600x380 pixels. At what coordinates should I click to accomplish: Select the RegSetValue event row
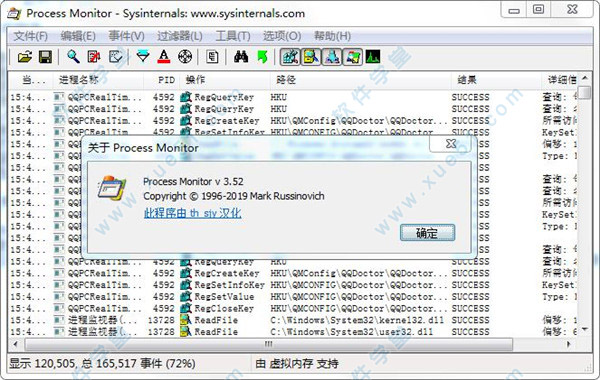(293, 297)
